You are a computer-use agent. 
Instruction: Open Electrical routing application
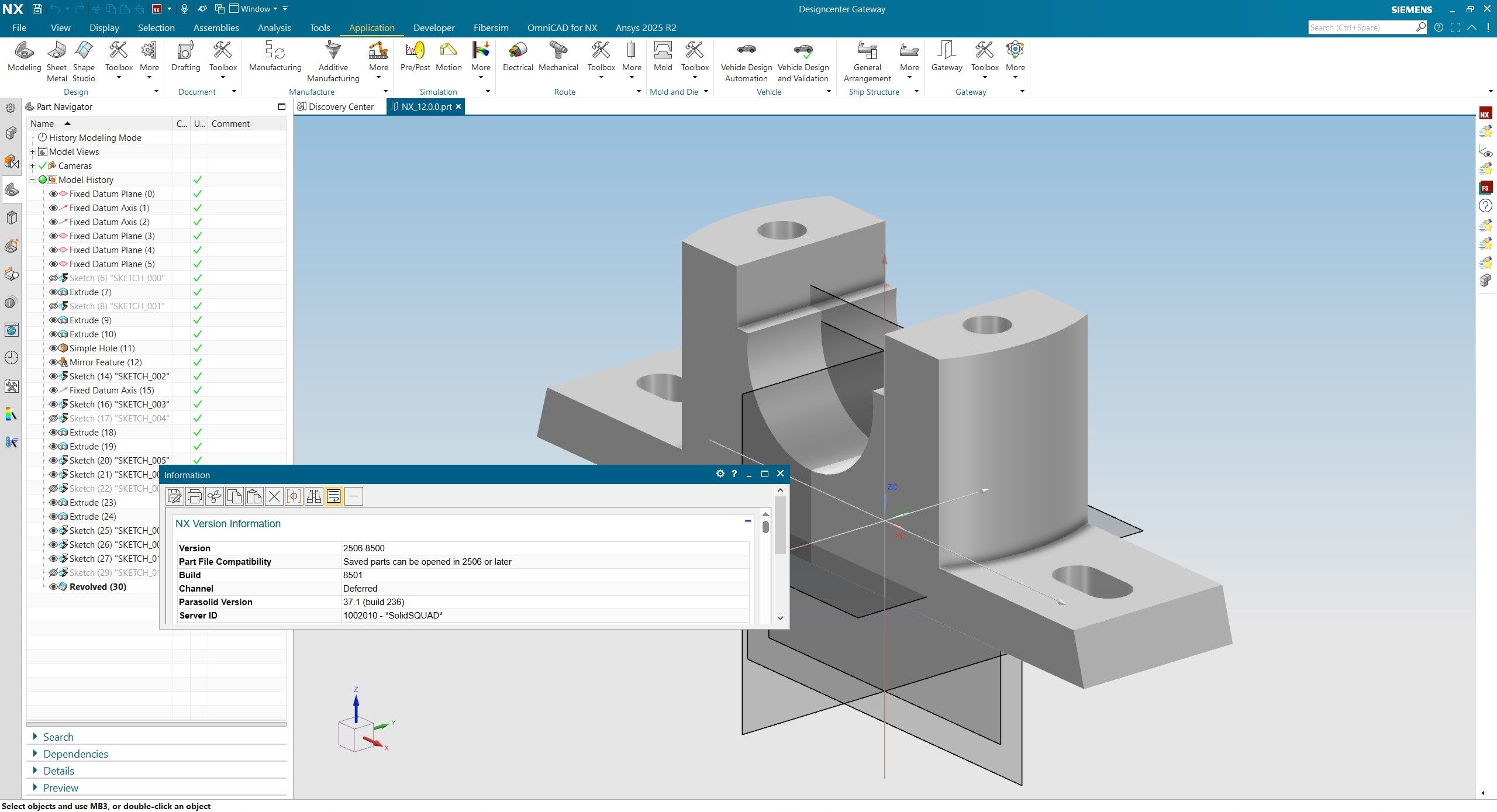pyautogui.click(x=518, y=57)
